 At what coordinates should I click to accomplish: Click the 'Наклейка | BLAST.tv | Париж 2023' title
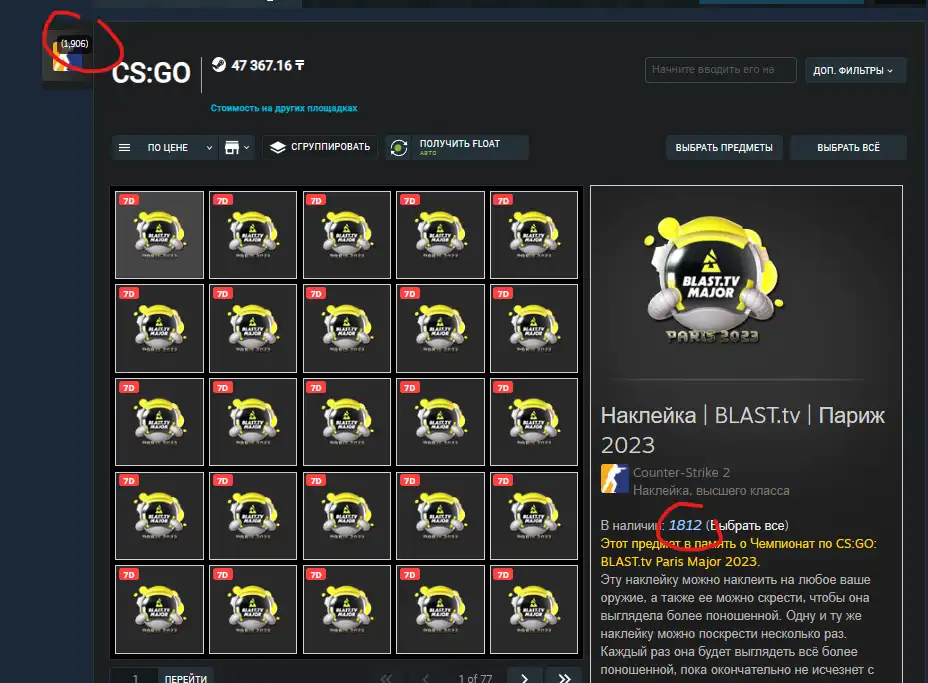pyautogui.click(x=743, y=430)
